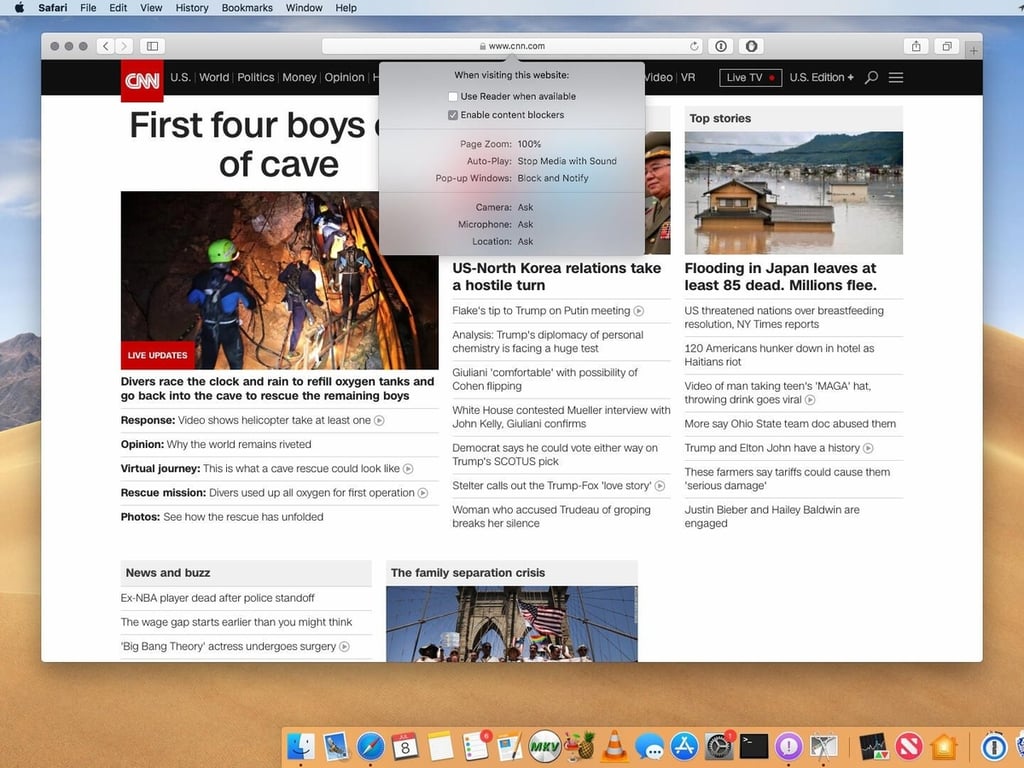
Task: Change Page Zoom value 100%
Action: [529, 144]
